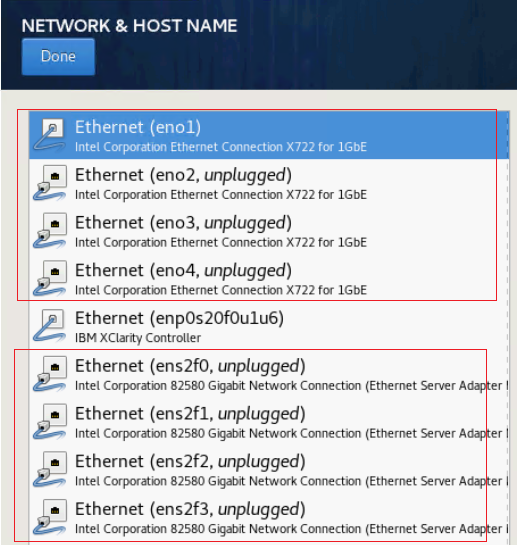517x545 pixels.
Task: Select the IBM XClarity Controller interface
Action: pos(269,326)
